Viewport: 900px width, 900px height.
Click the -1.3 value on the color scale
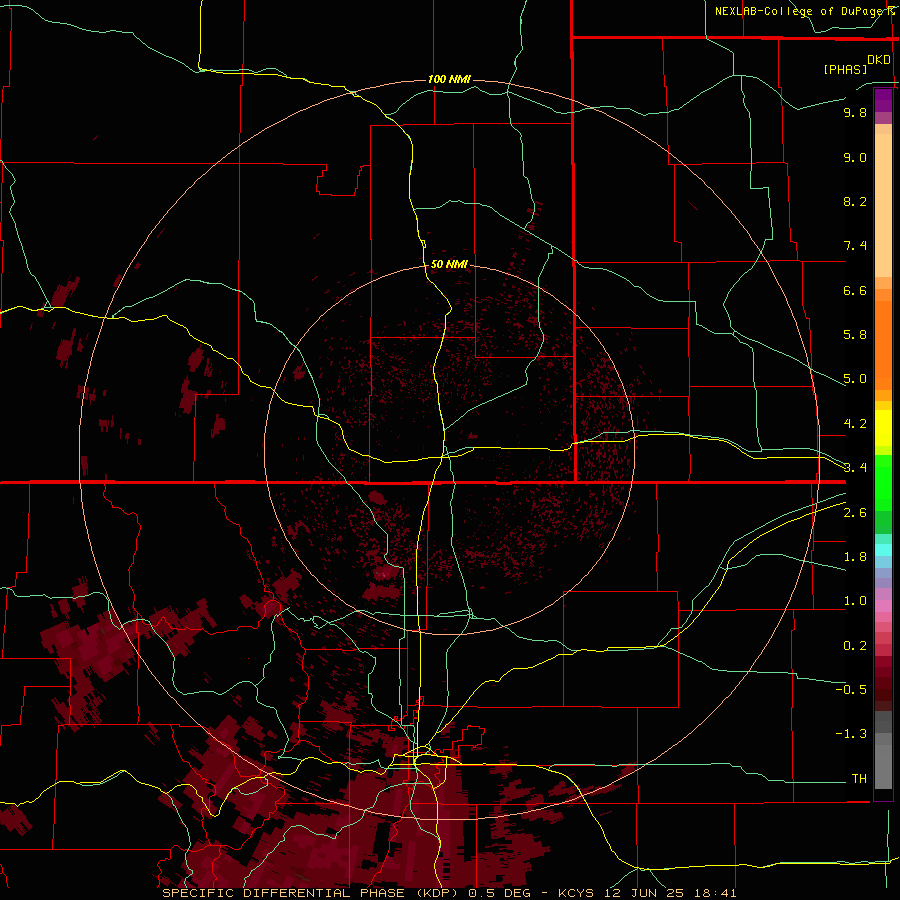tap(851, 734)
